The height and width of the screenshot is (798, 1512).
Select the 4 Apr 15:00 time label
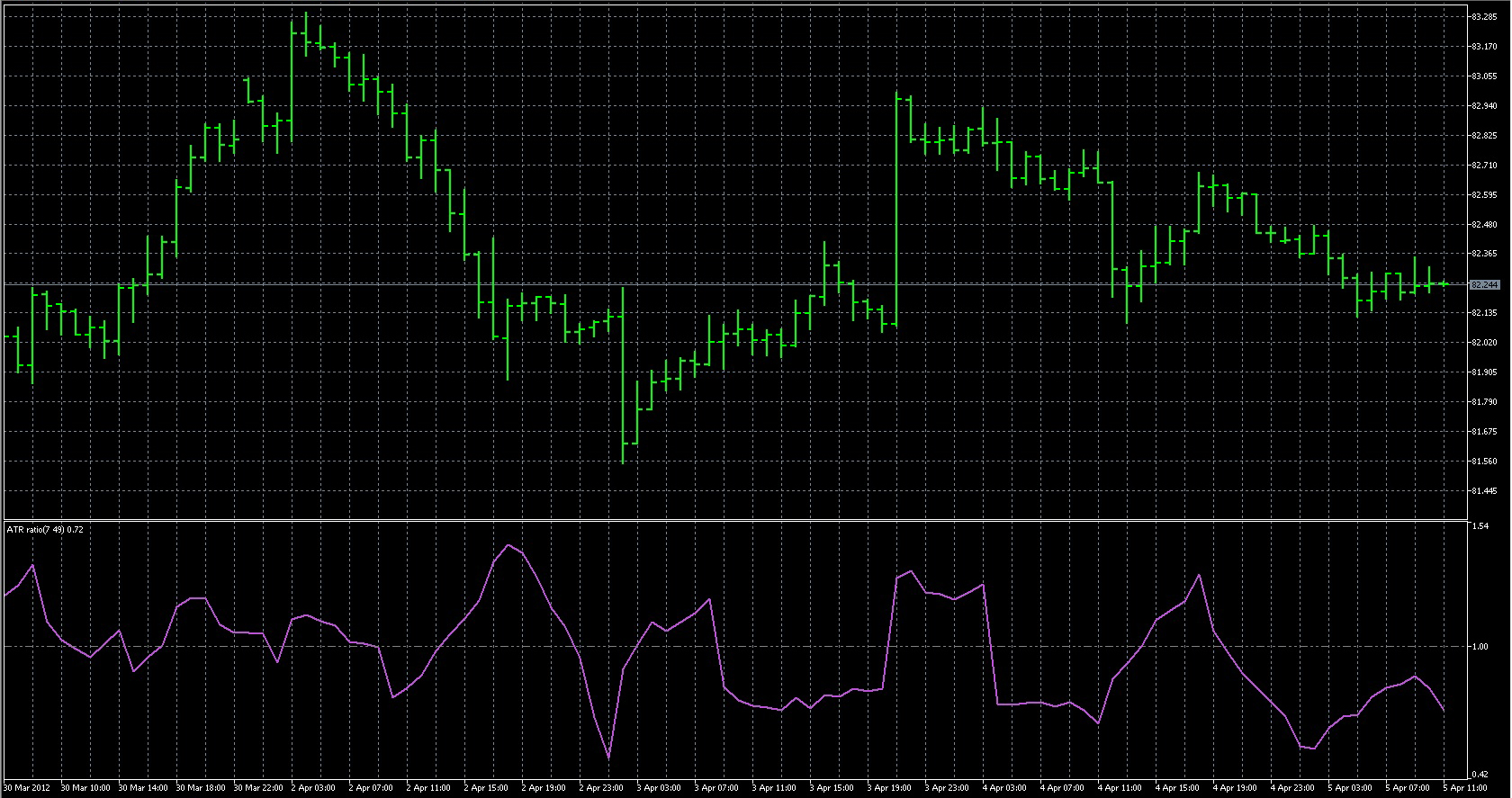click(x=1177, y=788)
